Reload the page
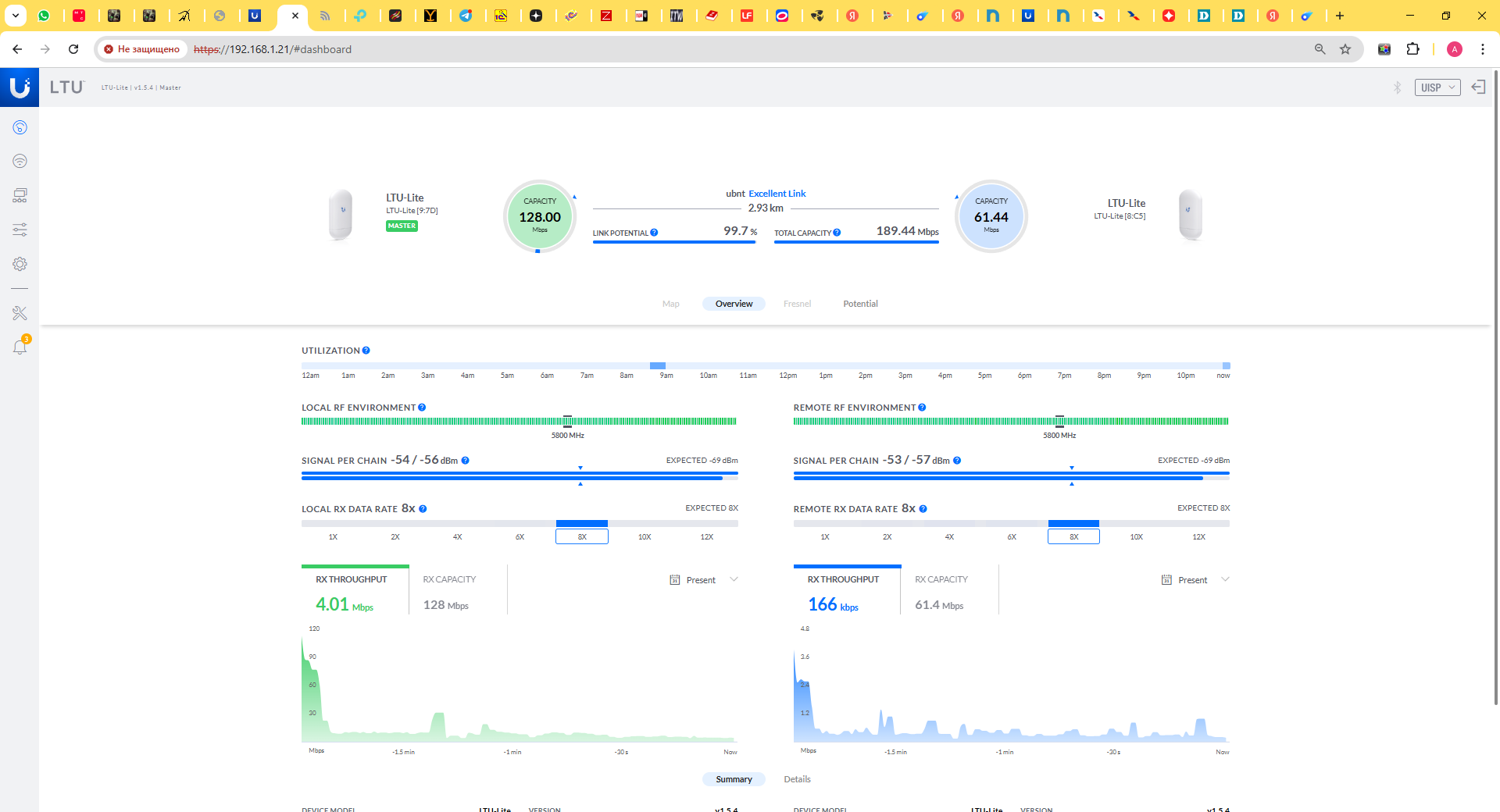 [73, 49]
